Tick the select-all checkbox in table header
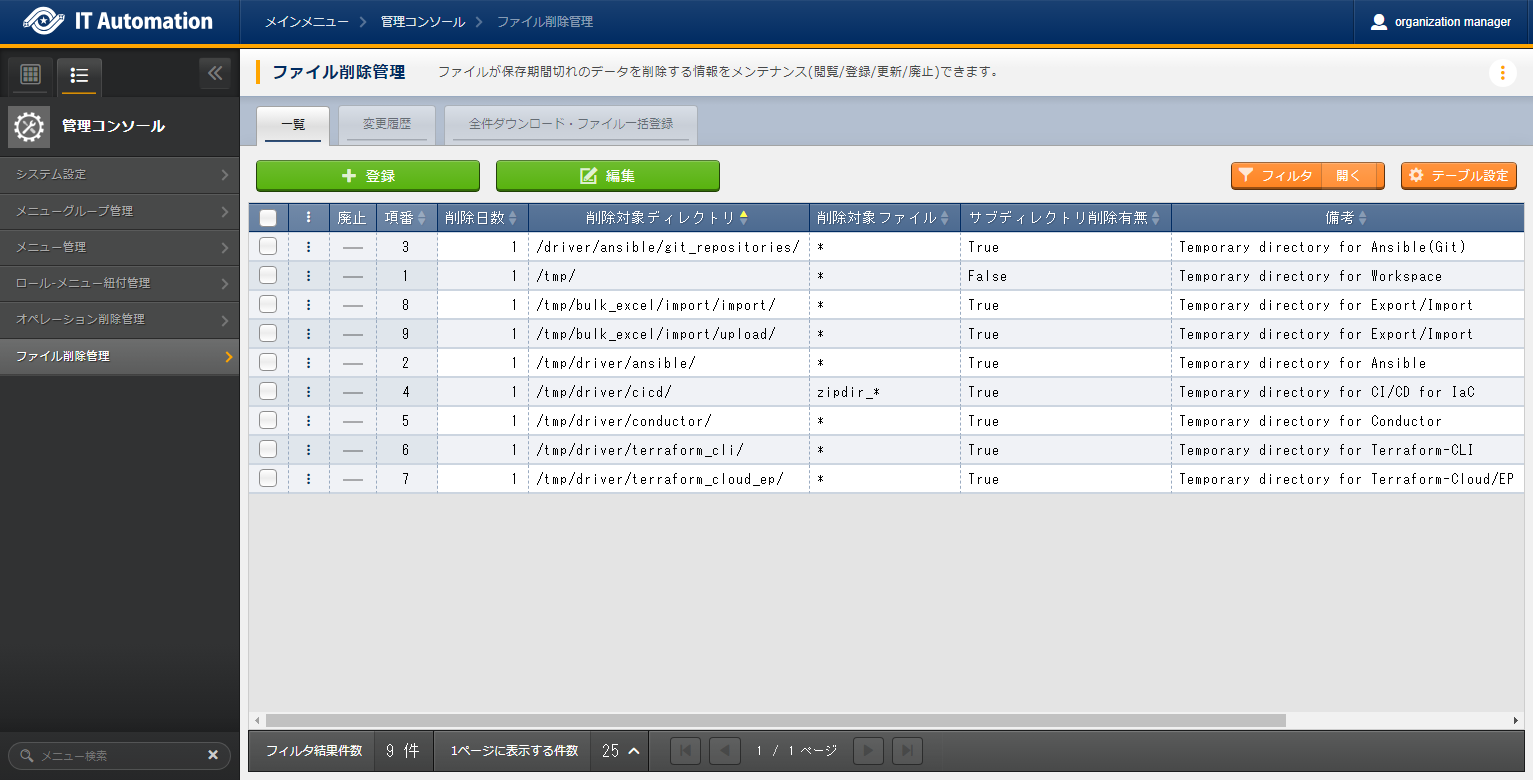Screen dimensions: 1533x780 tap(268, 218)
